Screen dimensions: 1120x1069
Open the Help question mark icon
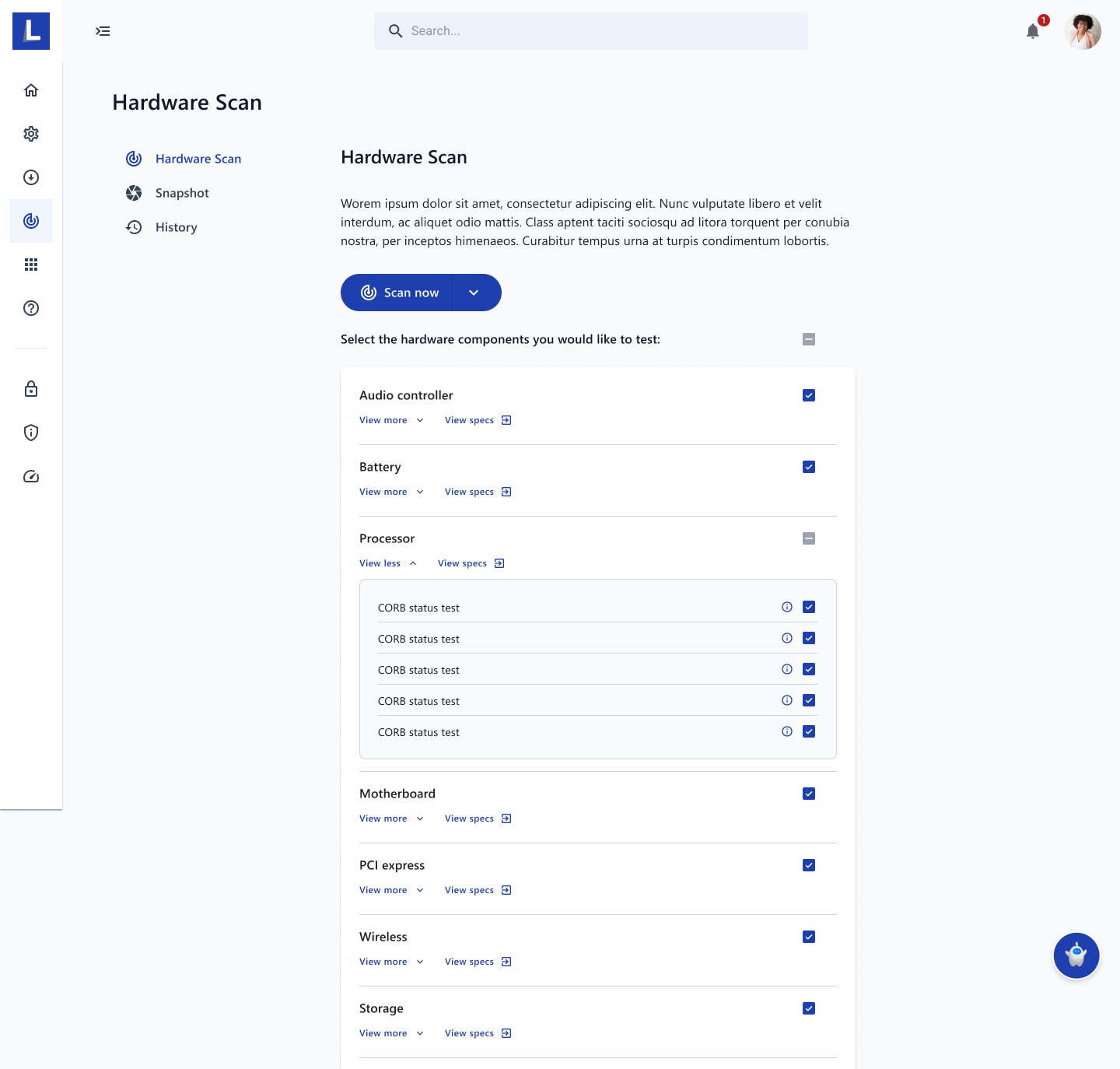pyautogui.click(x=31, y=308)
